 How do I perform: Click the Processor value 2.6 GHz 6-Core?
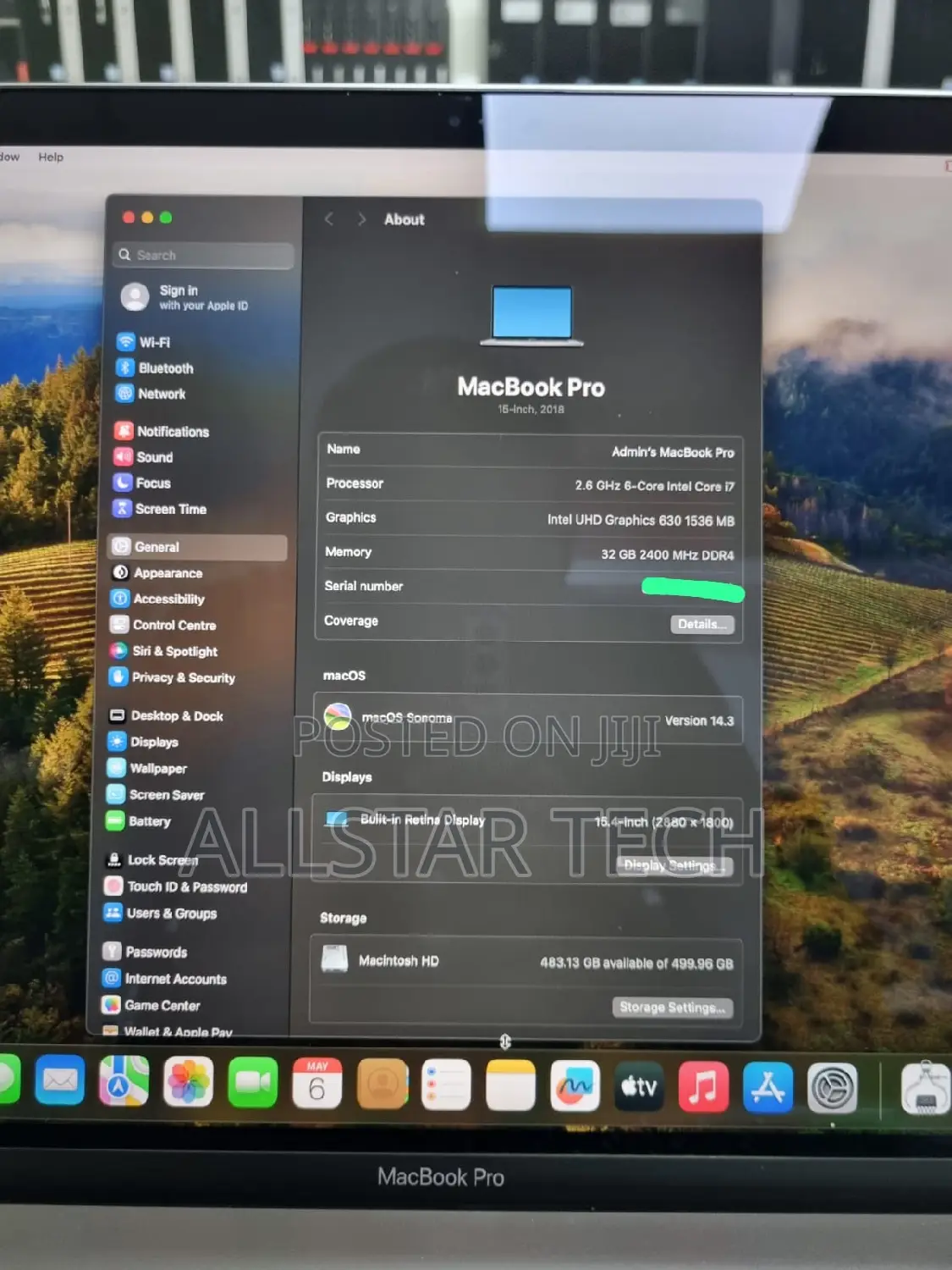point(654,486)
